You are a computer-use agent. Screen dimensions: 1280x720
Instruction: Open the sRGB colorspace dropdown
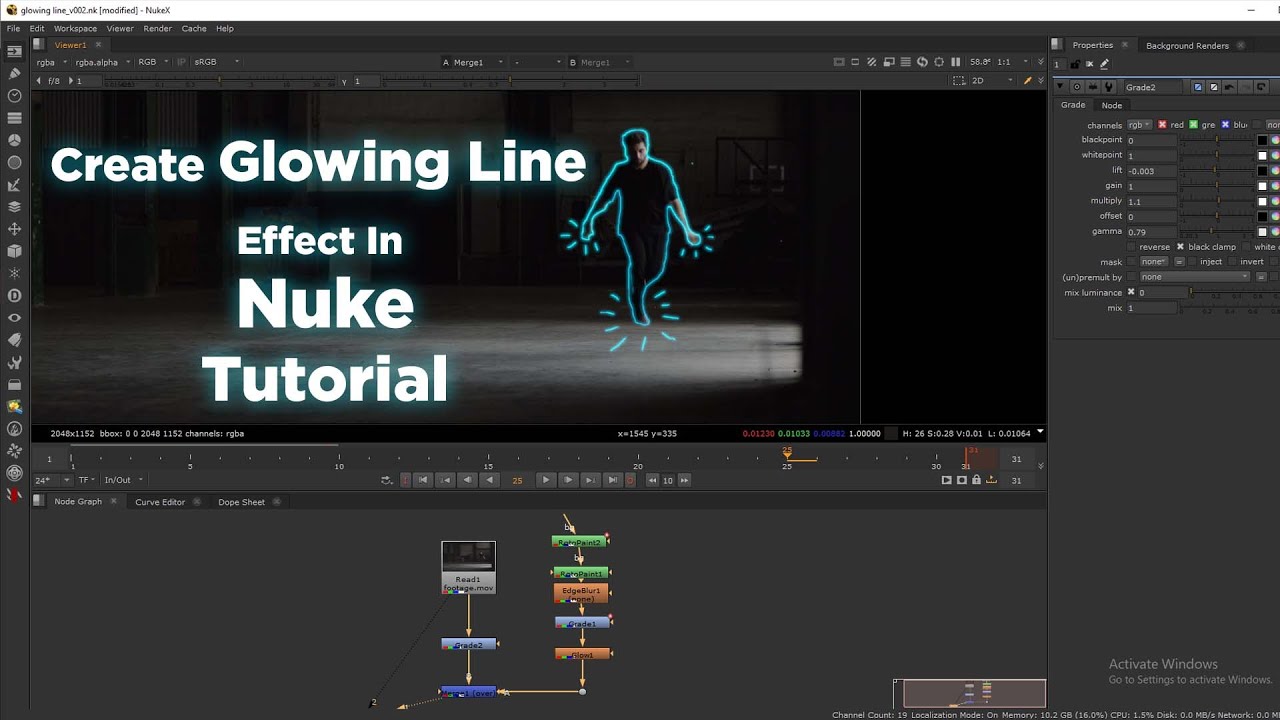coord(216,62)
